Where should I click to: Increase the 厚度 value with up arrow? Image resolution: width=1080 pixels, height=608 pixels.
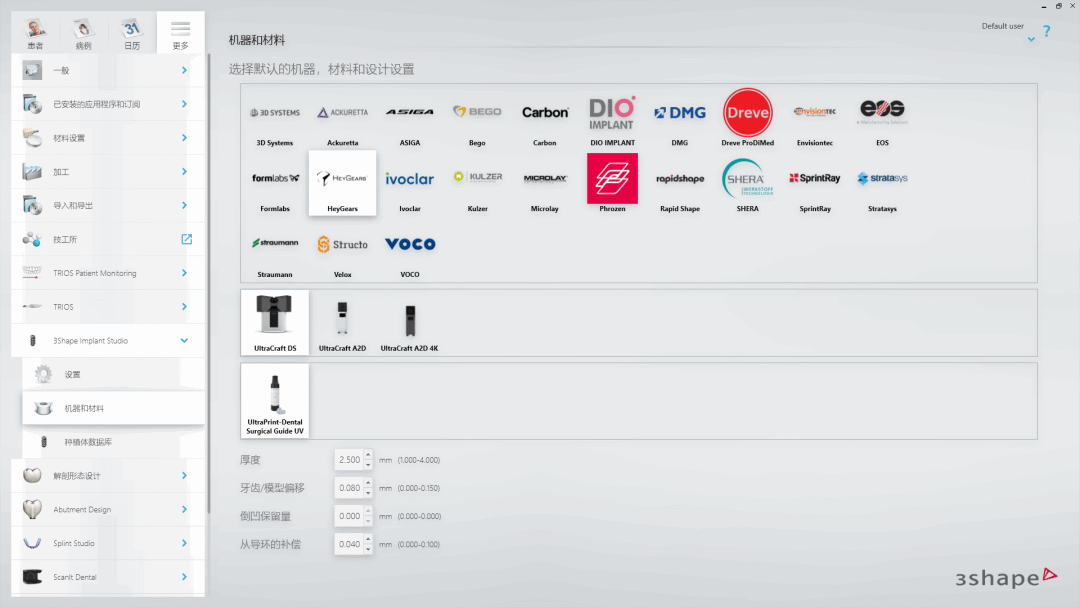click(x=368, y=455)
